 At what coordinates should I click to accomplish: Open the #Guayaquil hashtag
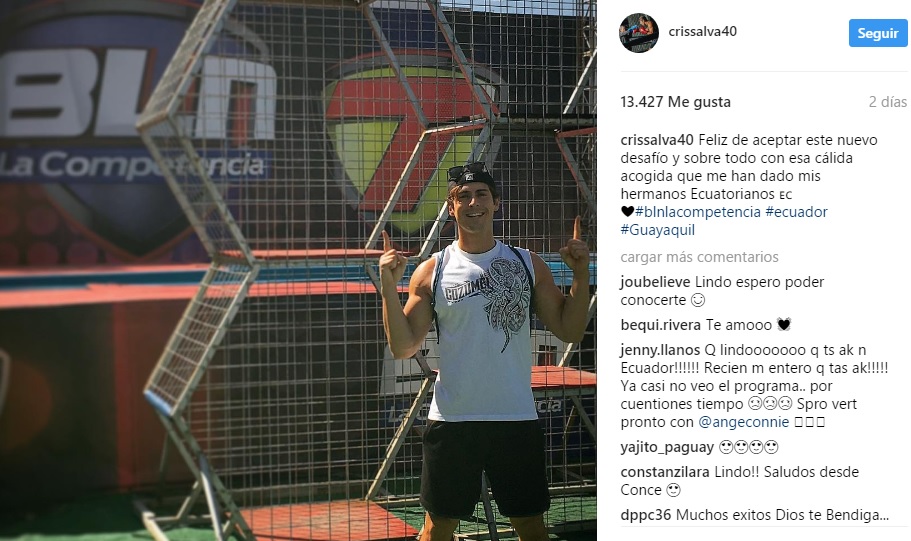click(x=658, y=230)
